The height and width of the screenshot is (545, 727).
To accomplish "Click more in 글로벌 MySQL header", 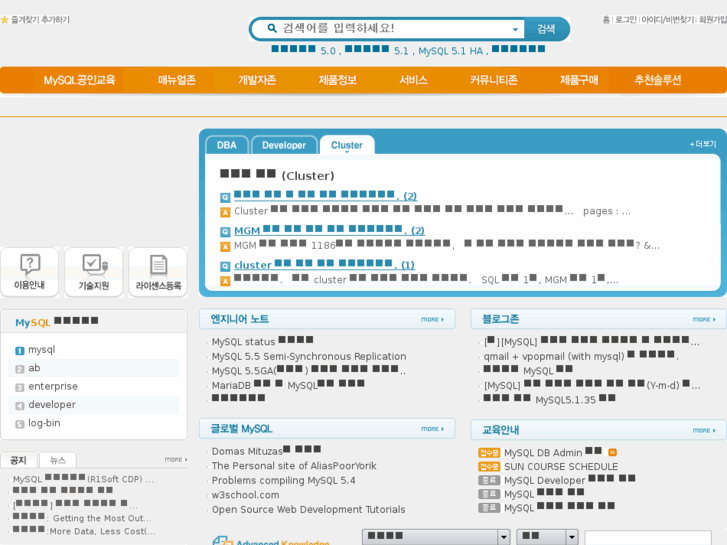I will pos(432,429).
